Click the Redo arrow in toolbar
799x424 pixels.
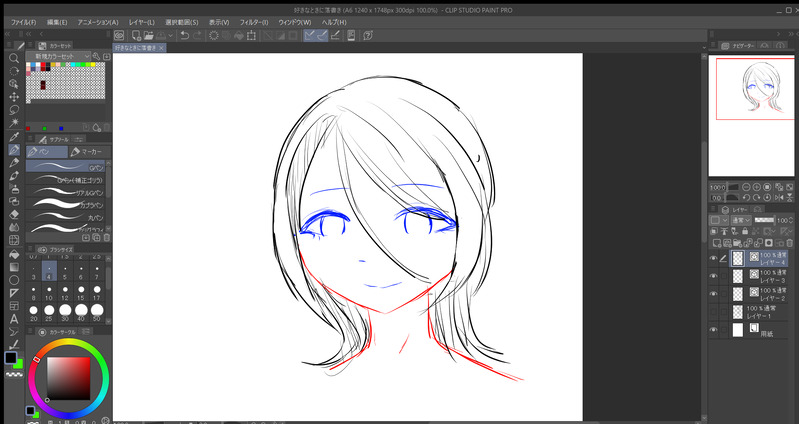(x=197, y=35)
